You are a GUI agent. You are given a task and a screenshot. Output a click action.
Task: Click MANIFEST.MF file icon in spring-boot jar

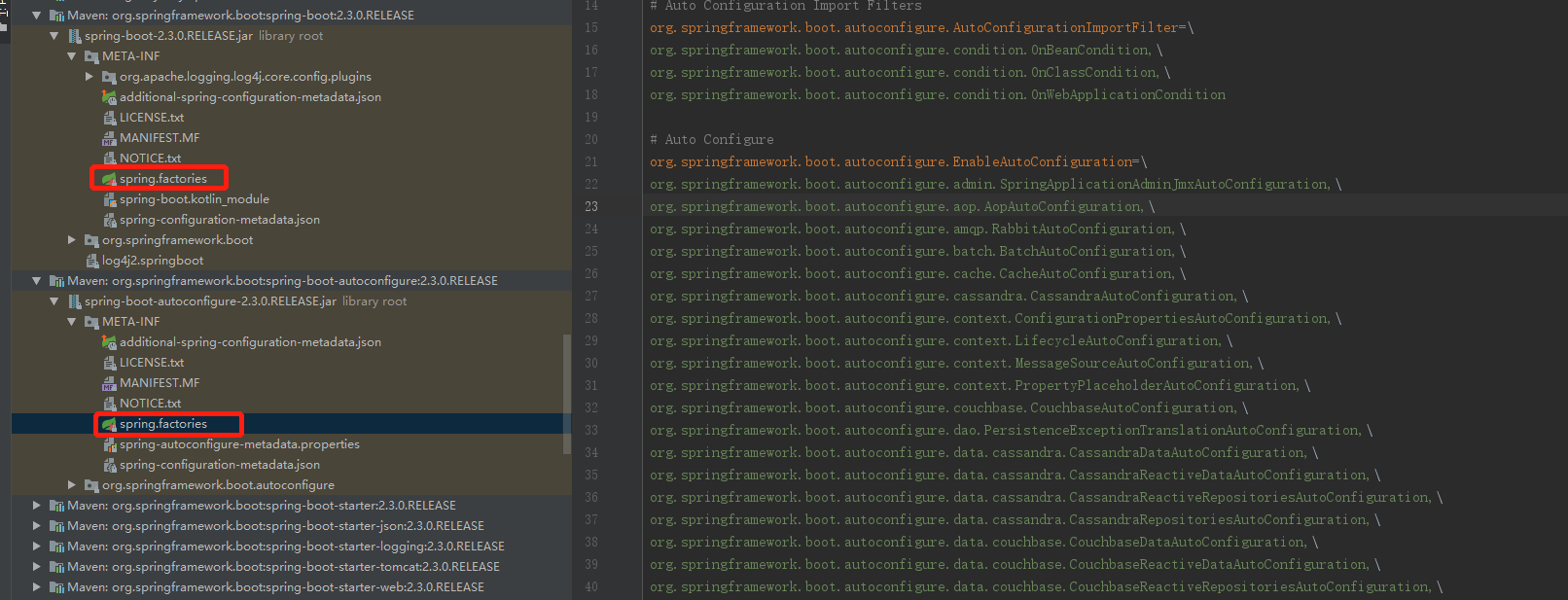click(109, 138)
